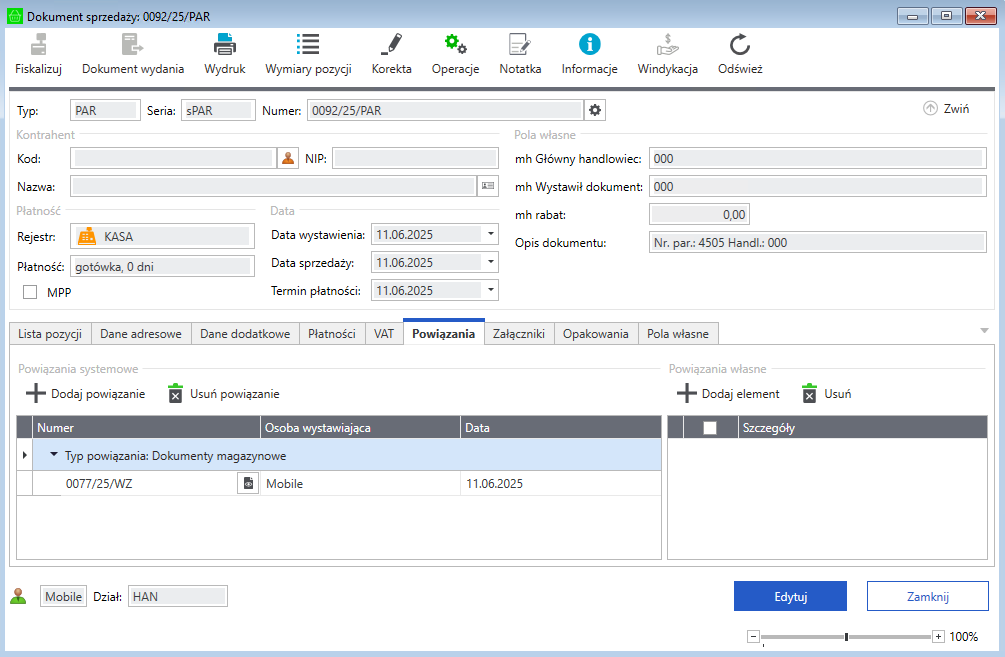Click the Korekta pen icon

point(391,45)
